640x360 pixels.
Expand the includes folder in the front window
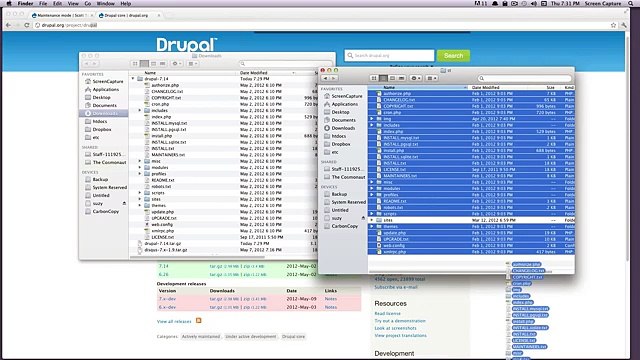[x=372, y=125]
